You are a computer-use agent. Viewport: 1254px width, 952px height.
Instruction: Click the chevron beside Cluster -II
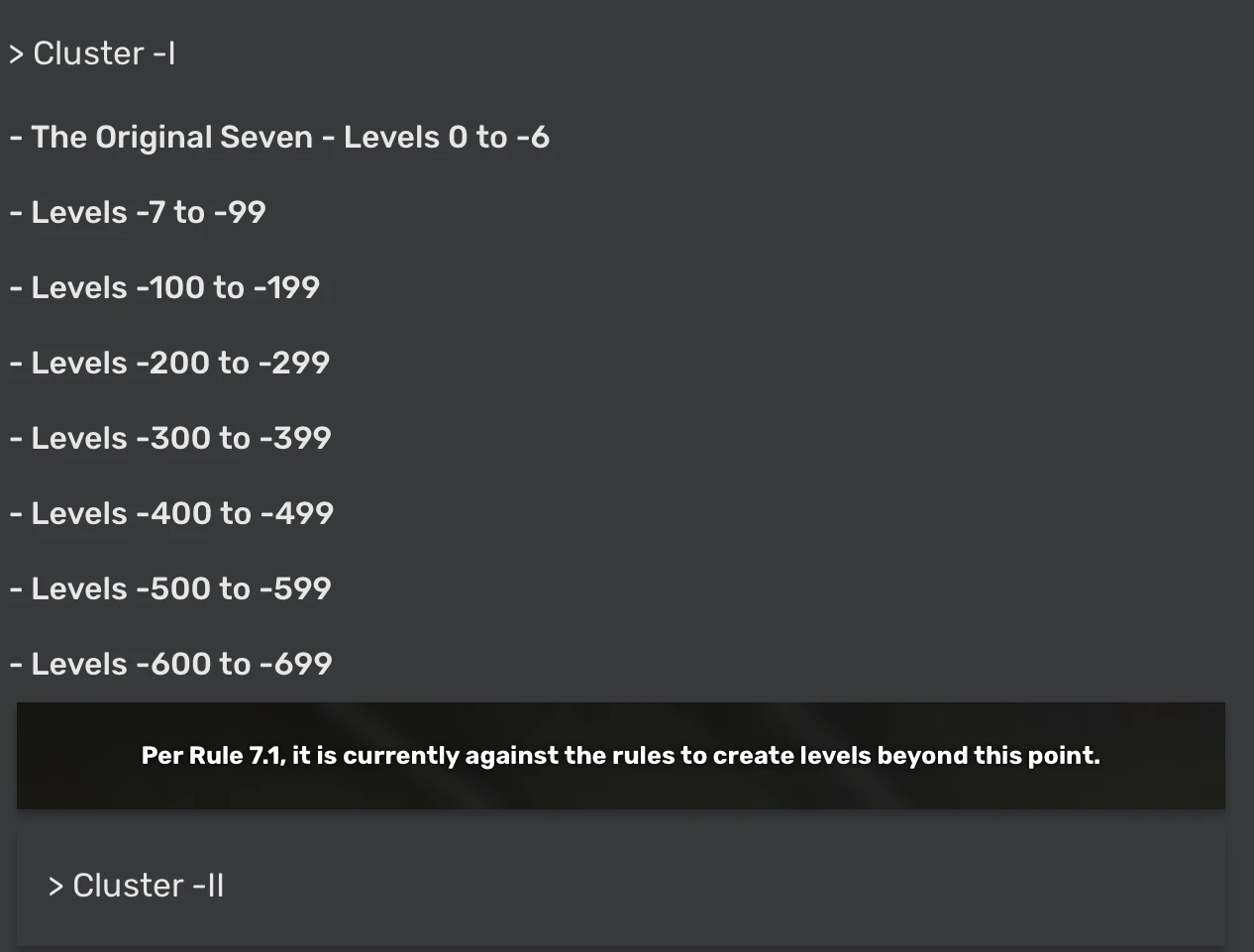[x=55, y=886]
